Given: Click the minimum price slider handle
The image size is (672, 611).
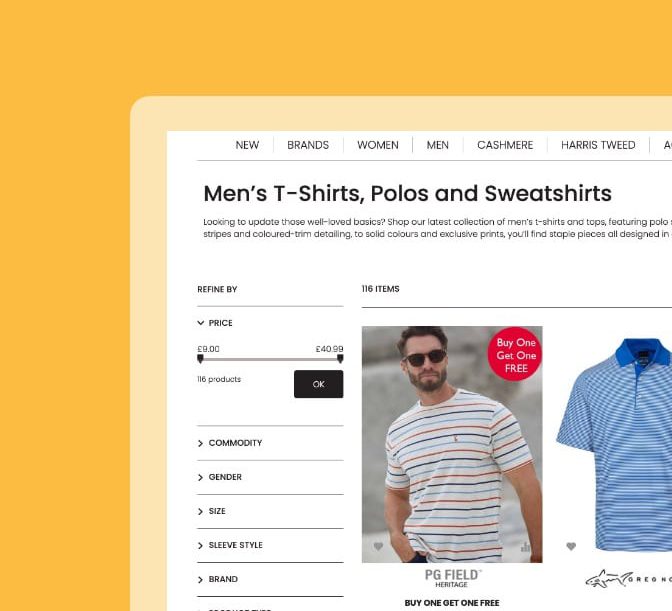Looking at the screenshot, I should (x=200, y=359).
